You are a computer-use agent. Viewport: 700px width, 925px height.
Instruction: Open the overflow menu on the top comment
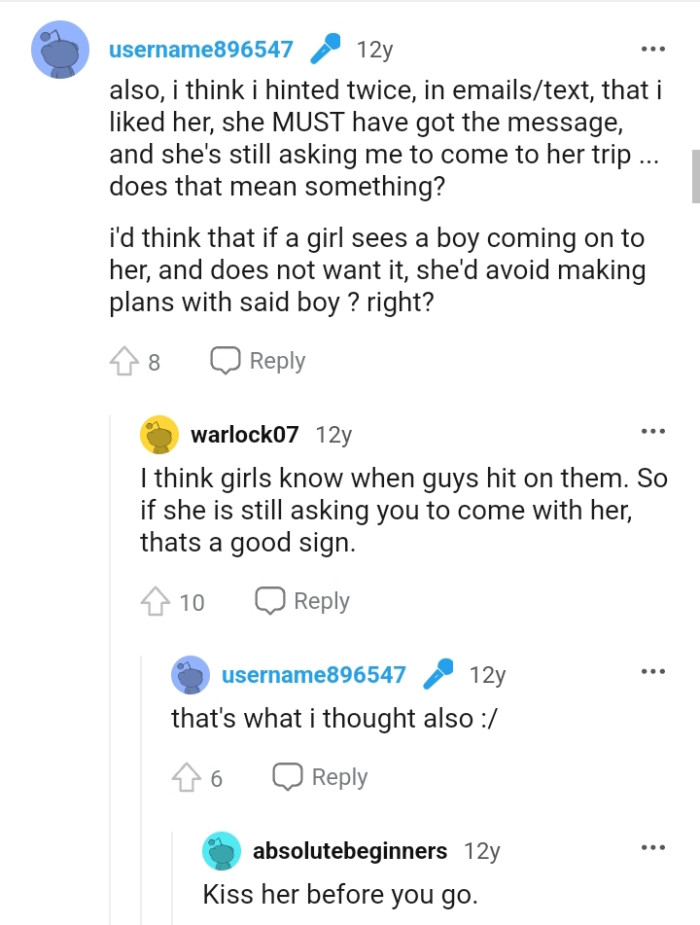tap(653, 47)
